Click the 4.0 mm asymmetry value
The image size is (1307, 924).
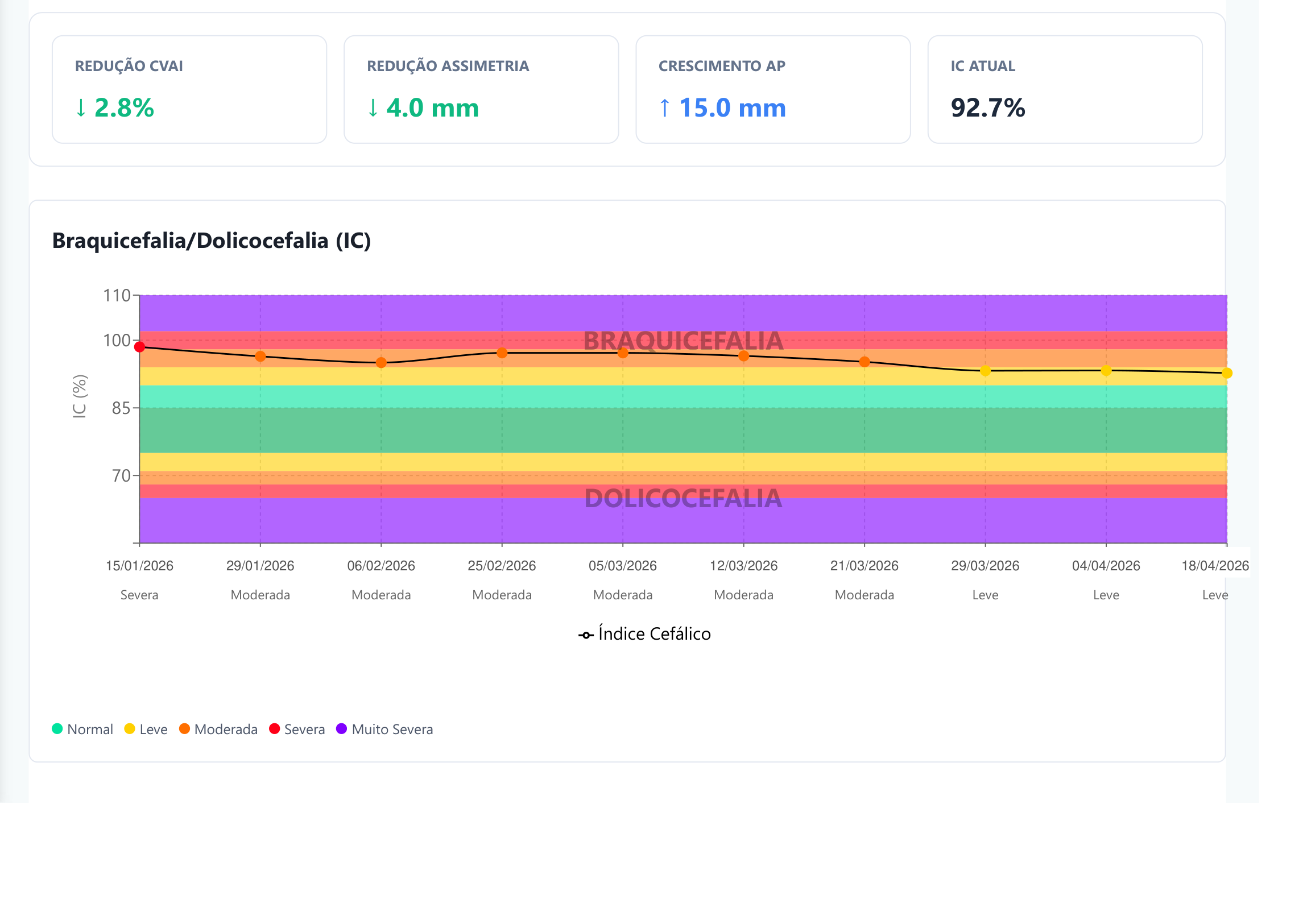(x=423, y=107)
